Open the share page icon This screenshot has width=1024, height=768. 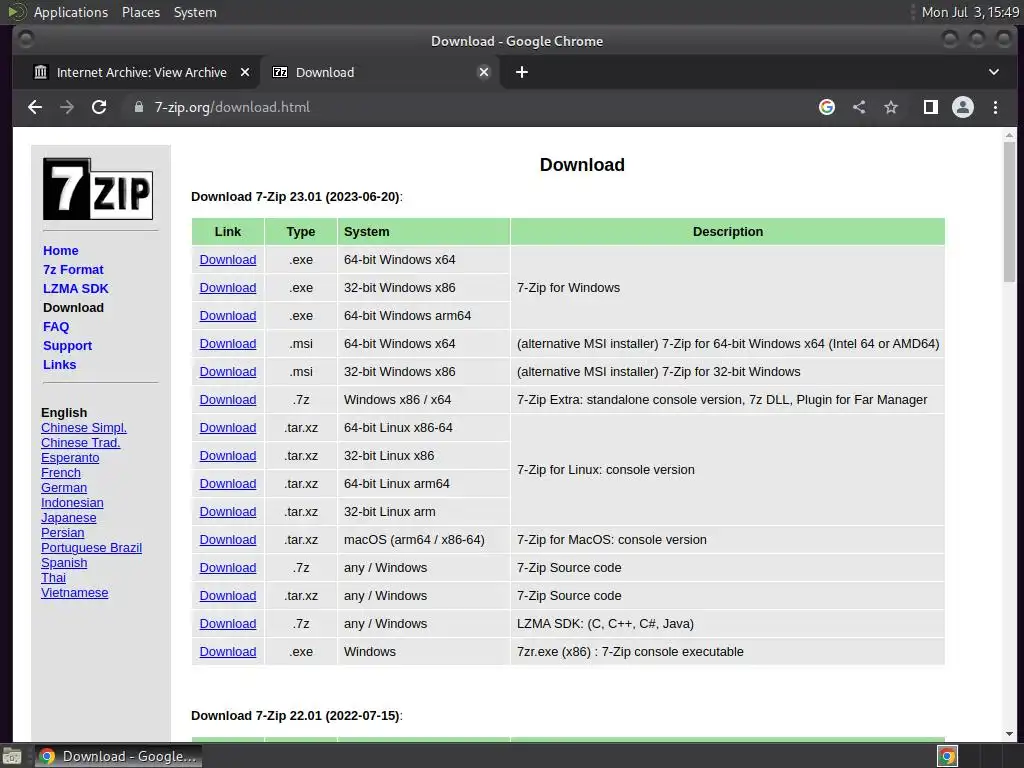click(859, 107)
